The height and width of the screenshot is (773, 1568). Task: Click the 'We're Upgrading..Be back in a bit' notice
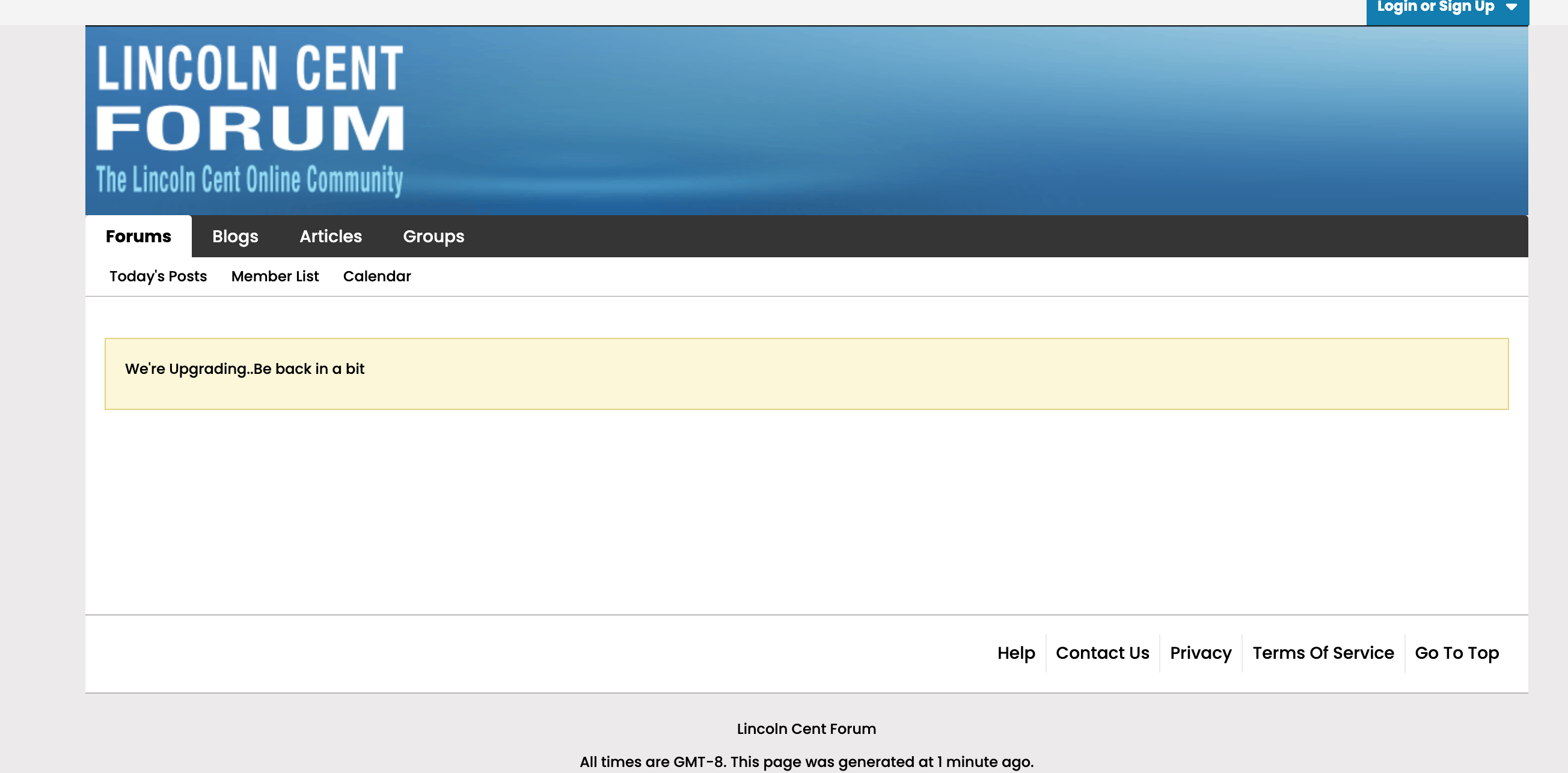click(806, 374)
